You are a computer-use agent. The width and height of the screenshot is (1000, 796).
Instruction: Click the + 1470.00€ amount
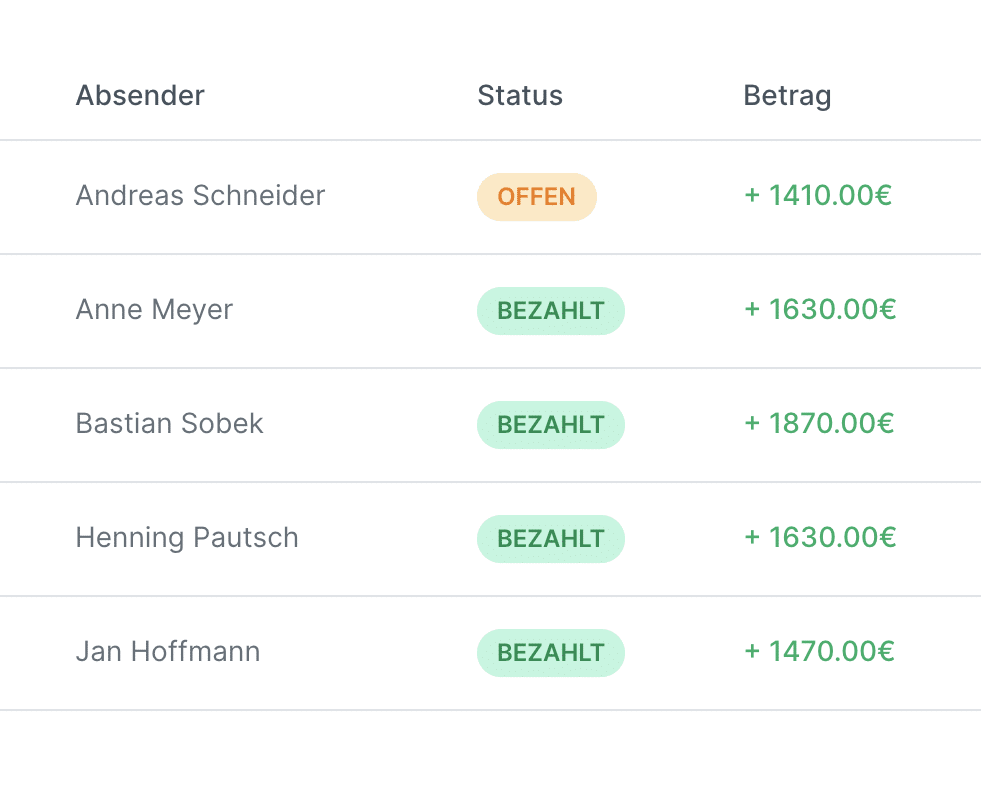pos(820,652)
